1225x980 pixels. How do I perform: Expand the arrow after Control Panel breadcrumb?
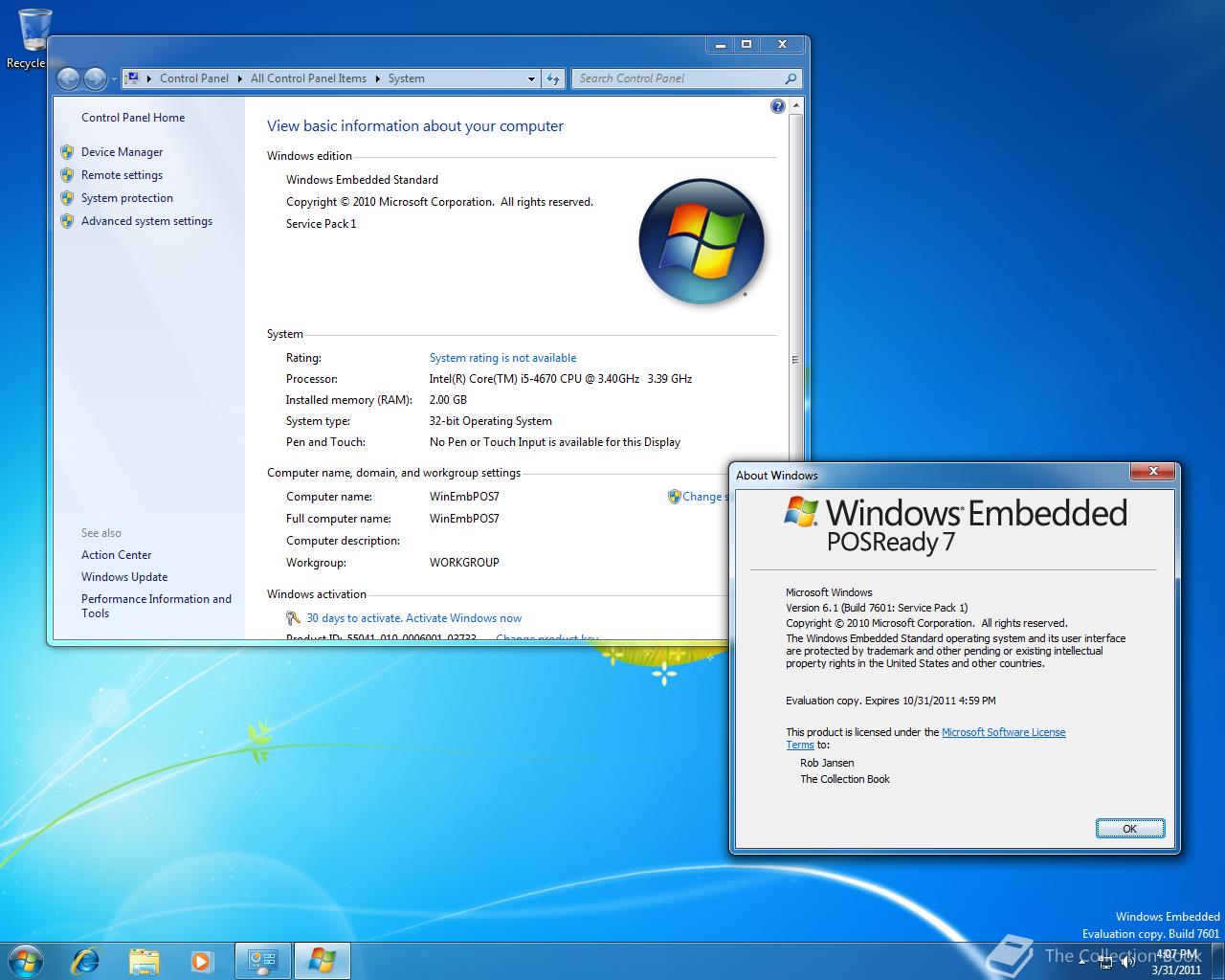coord(239,78)
